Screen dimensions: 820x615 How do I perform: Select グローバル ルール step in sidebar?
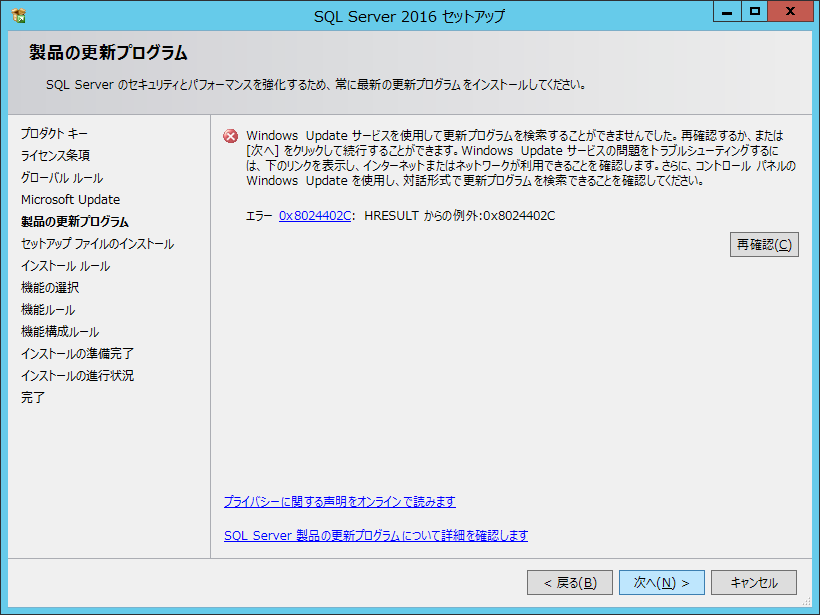tap(62, 177)
